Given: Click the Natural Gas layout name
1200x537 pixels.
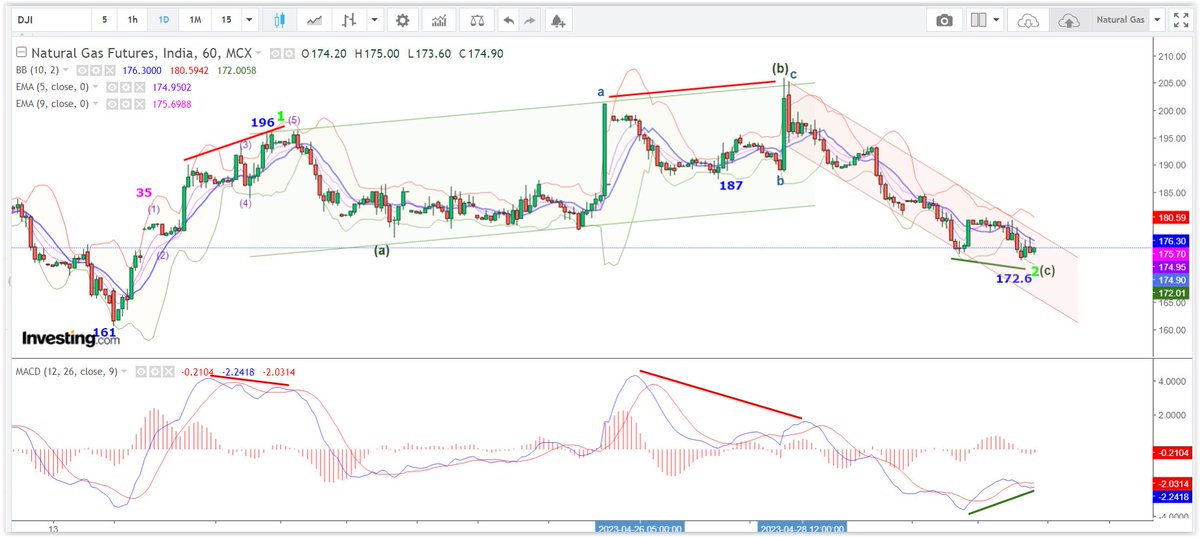Looking at the screenshot, I should coord(1120,20).
